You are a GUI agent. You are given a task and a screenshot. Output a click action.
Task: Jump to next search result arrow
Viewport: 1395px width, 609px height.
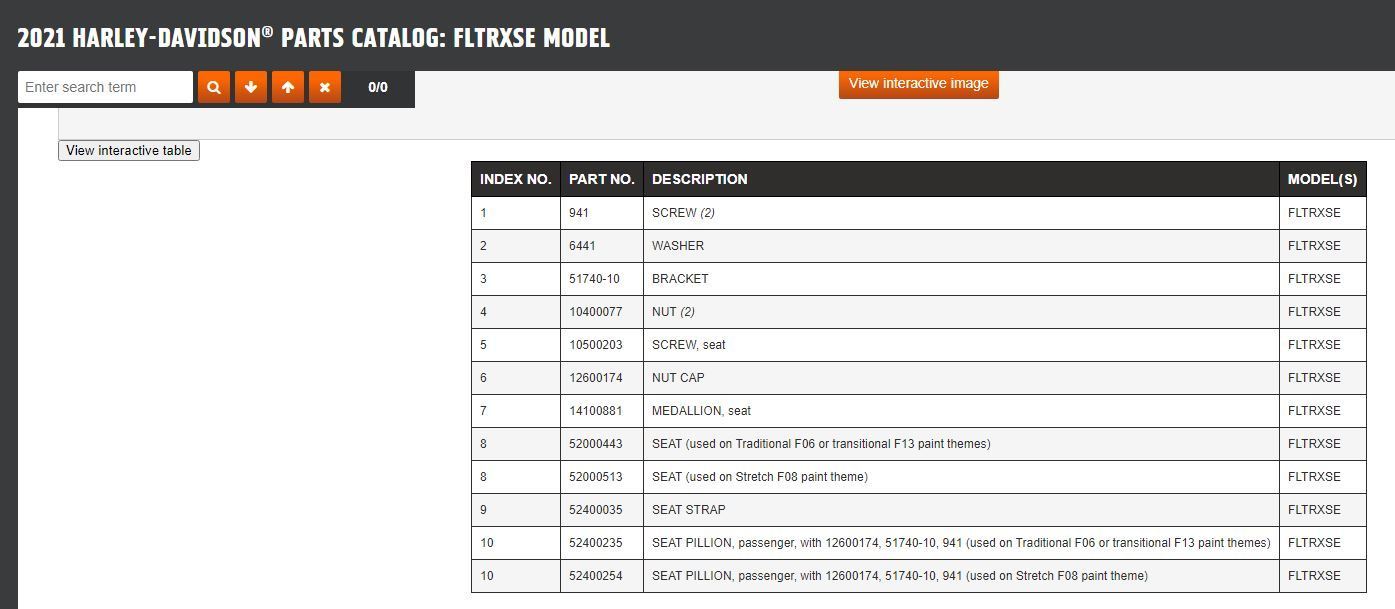(x=250, y=87)
